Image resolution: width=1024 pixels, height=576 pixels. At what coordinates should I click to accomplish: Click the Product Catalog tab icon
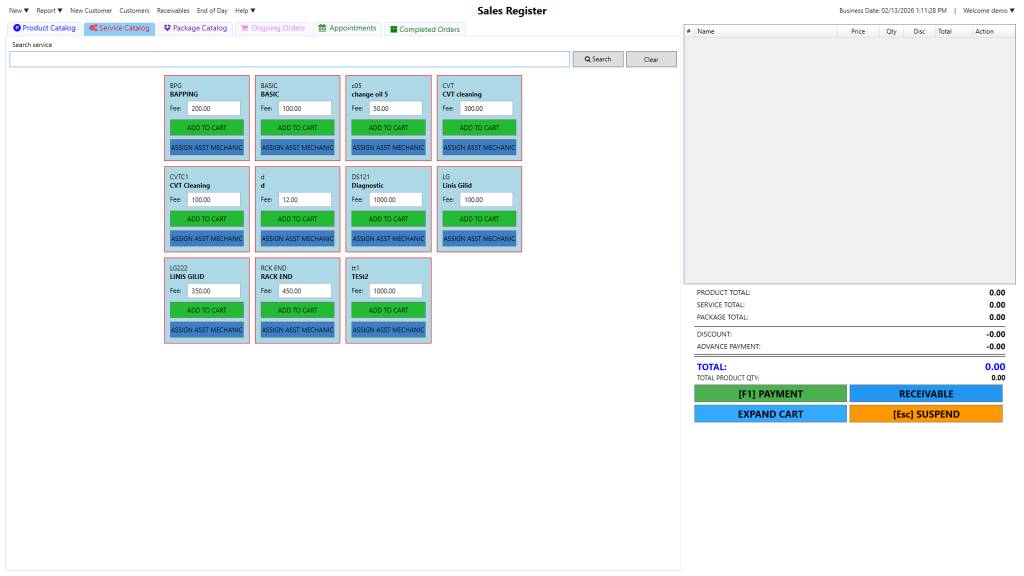(x=17, y=28)
